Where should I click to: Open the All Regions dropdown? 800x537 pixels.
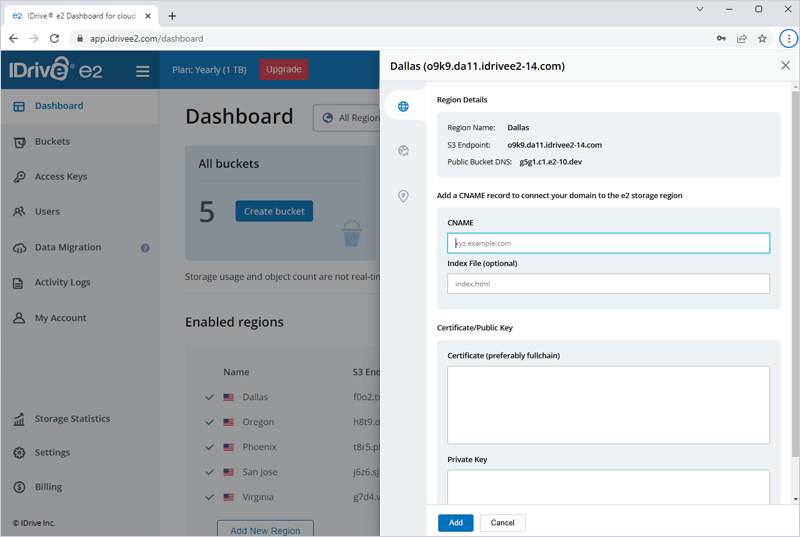(347, 118)
